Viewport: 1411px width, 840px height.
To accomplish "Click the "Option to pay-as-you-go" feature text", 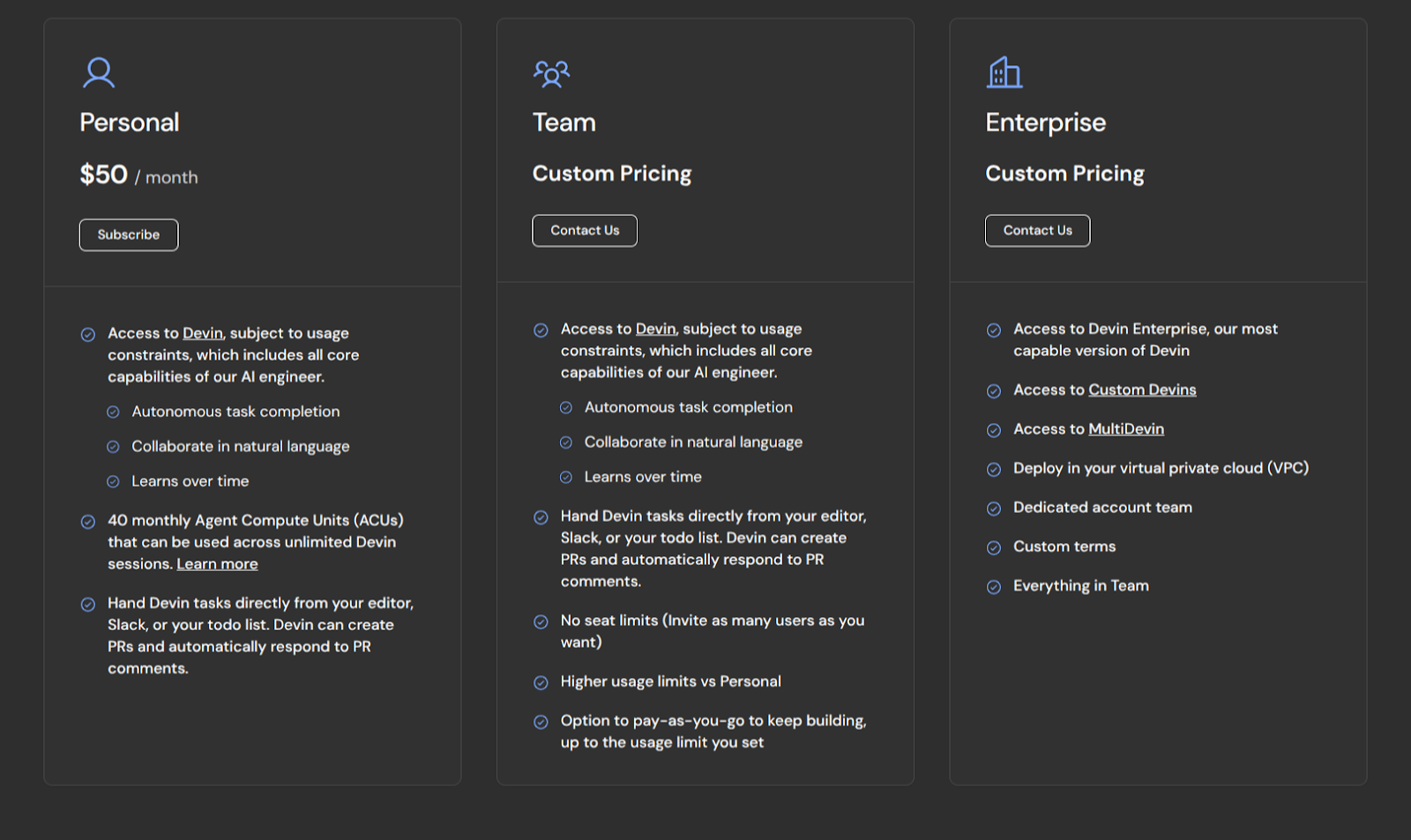I will [x=713, y=732].
